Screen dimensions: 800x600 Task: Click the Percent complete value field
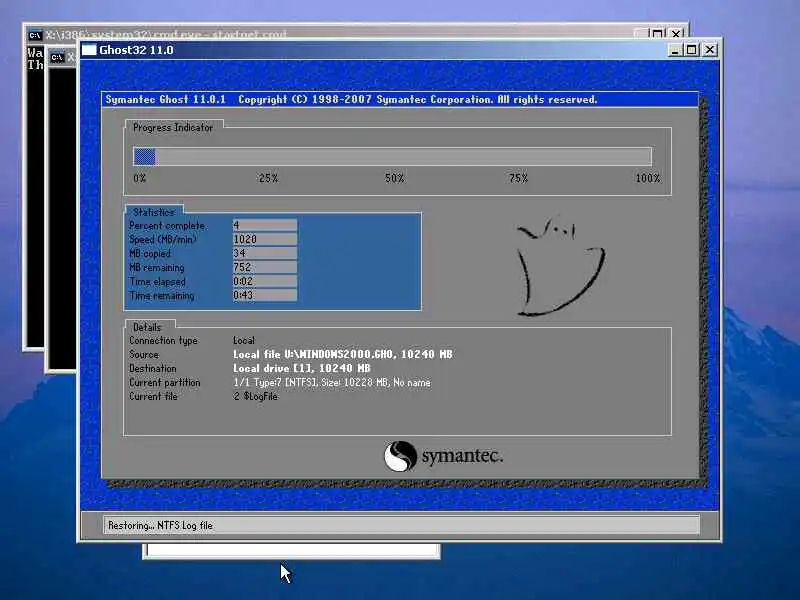(265, 225)
